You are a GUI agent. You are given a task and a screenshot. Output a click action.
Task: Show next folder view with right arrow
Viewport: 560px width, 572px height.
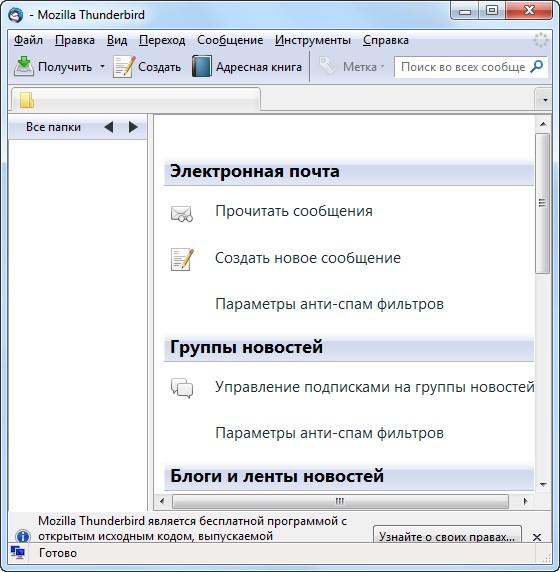click(133, 127)
